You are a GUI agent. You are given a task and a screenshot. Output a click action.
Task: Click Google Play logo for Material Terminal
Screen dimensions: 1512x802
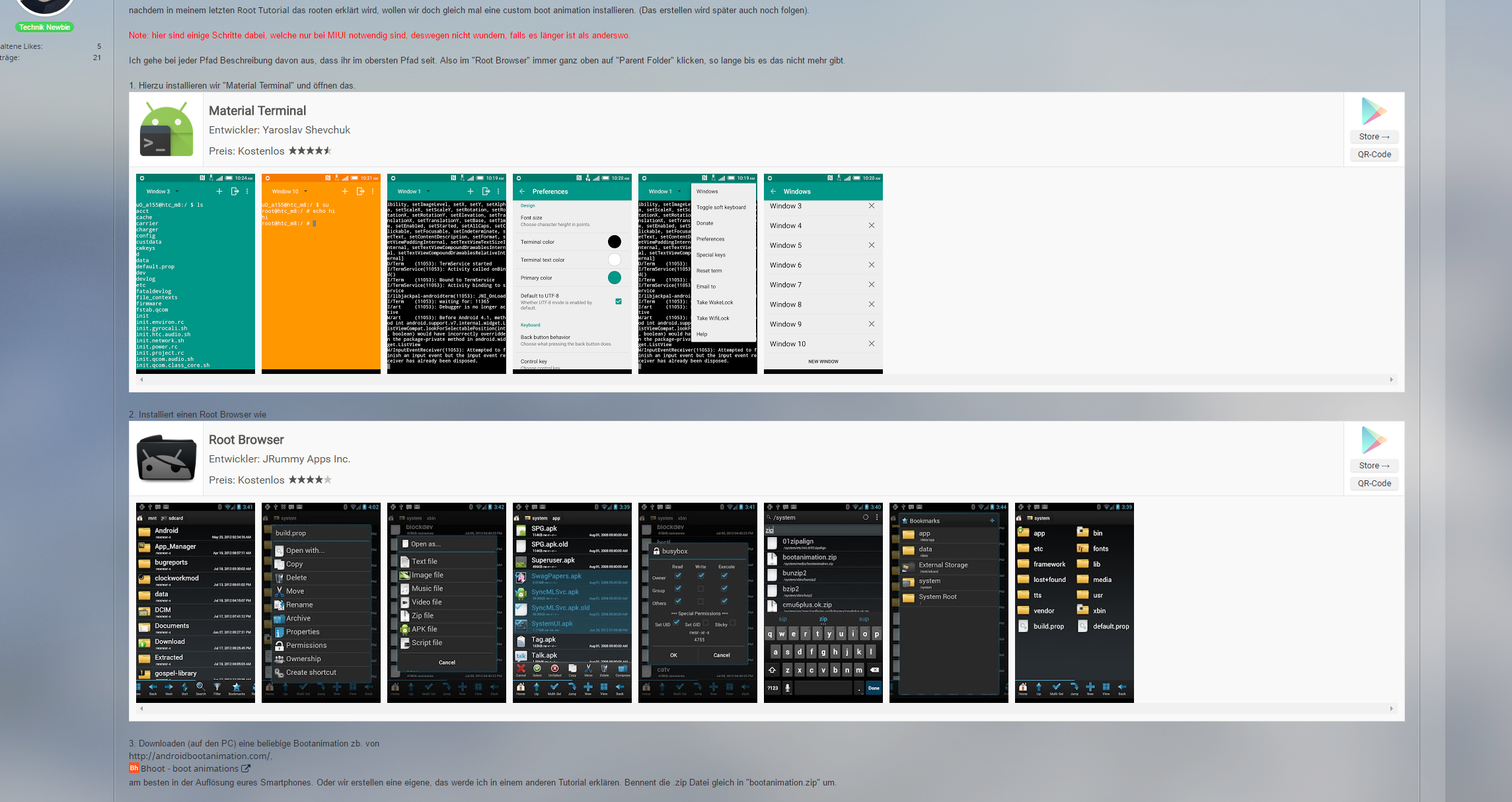point(1374,111)
